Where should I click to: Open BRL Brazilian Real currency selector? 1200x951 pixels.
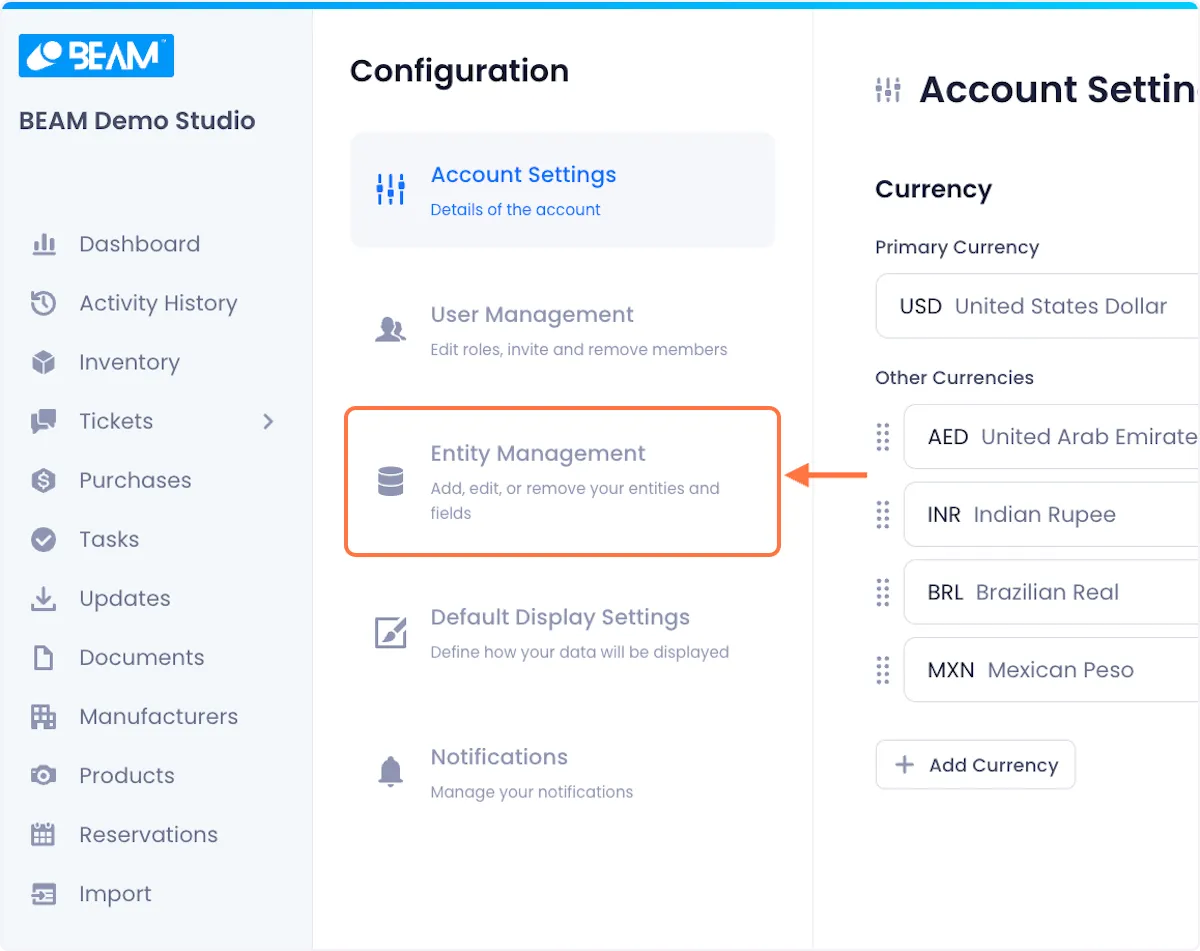[x=1051, y=592]
